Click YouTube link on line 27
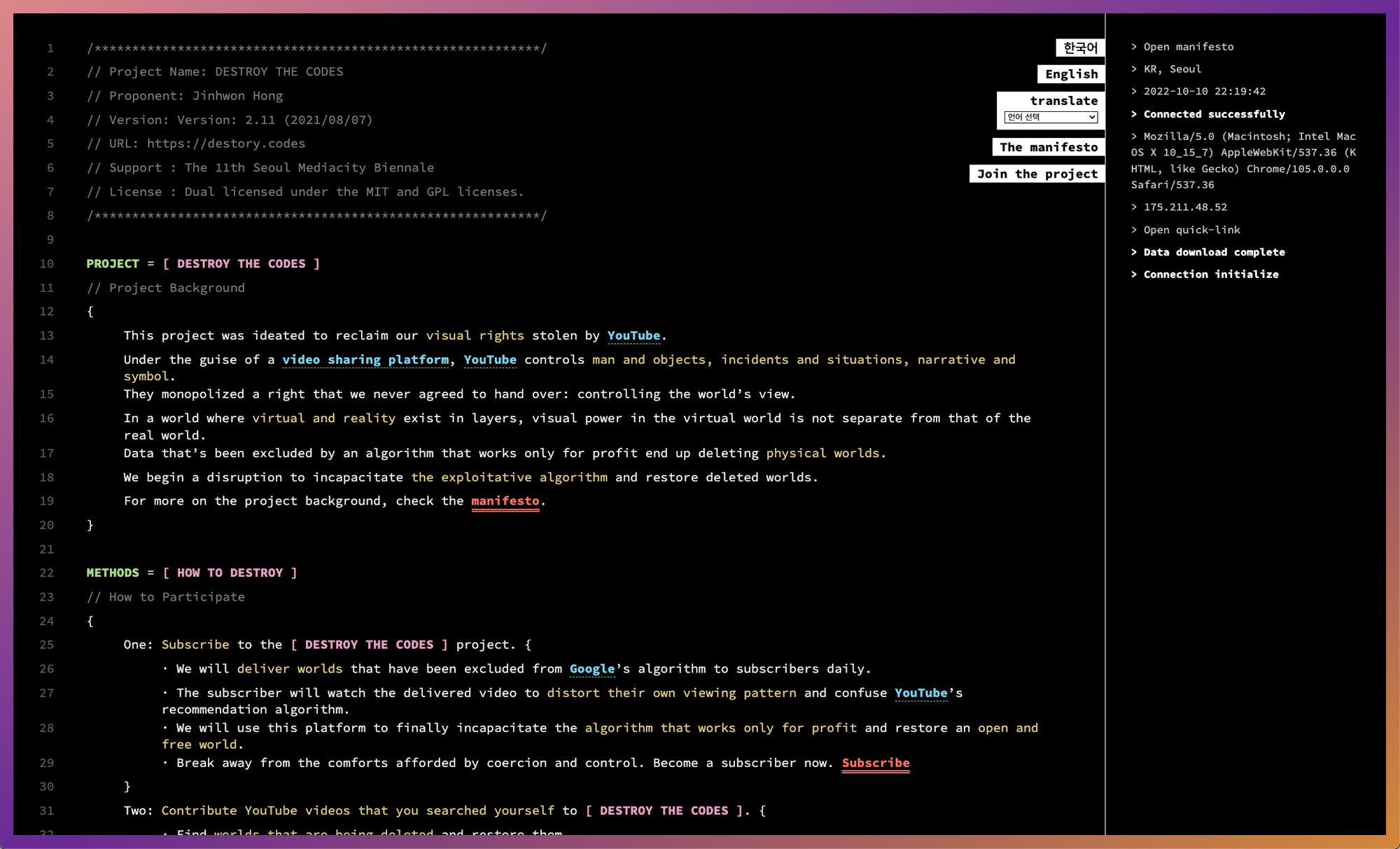1400x849 pixels. (920, 693)
